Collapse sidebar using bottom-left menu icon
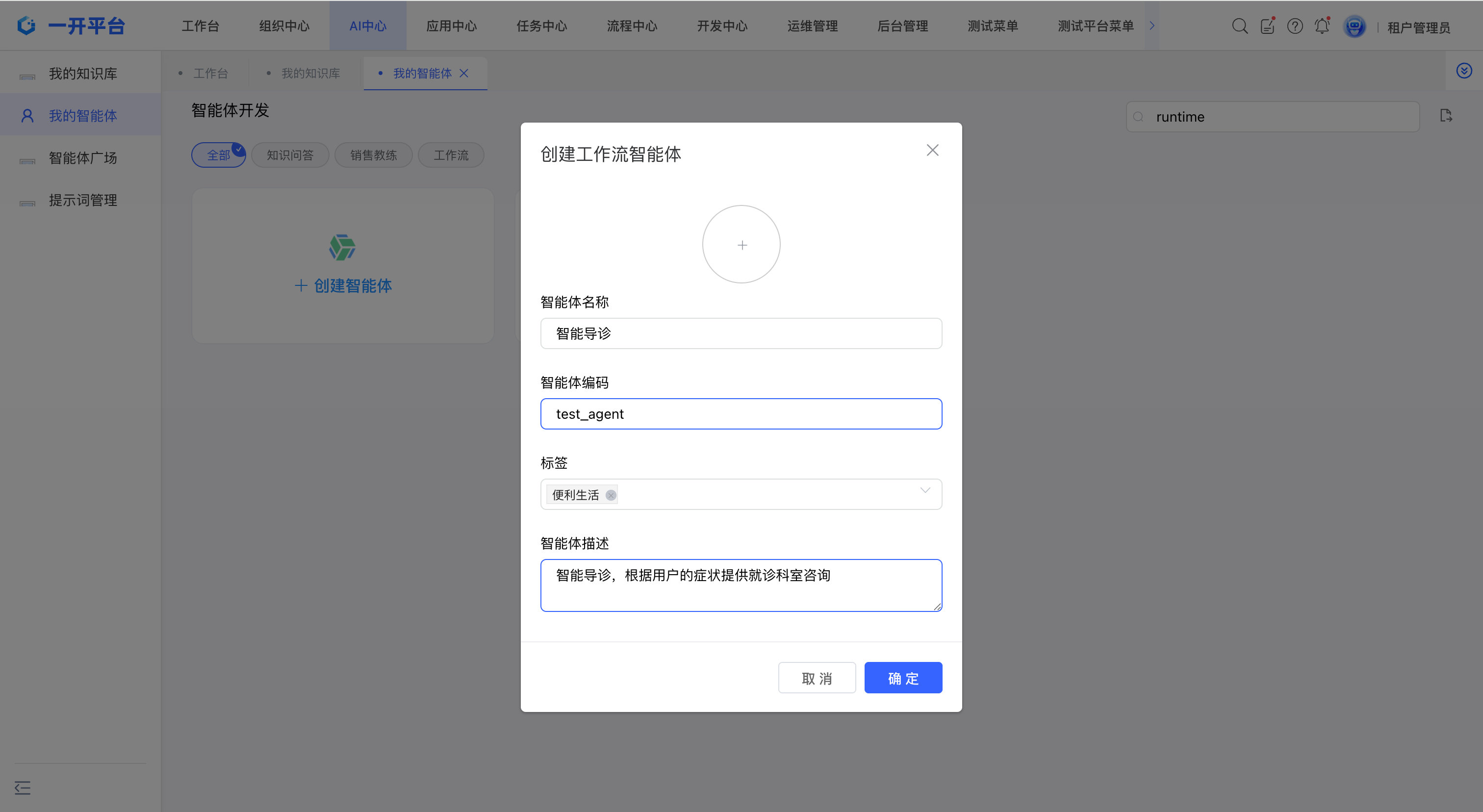 point(23,787)
